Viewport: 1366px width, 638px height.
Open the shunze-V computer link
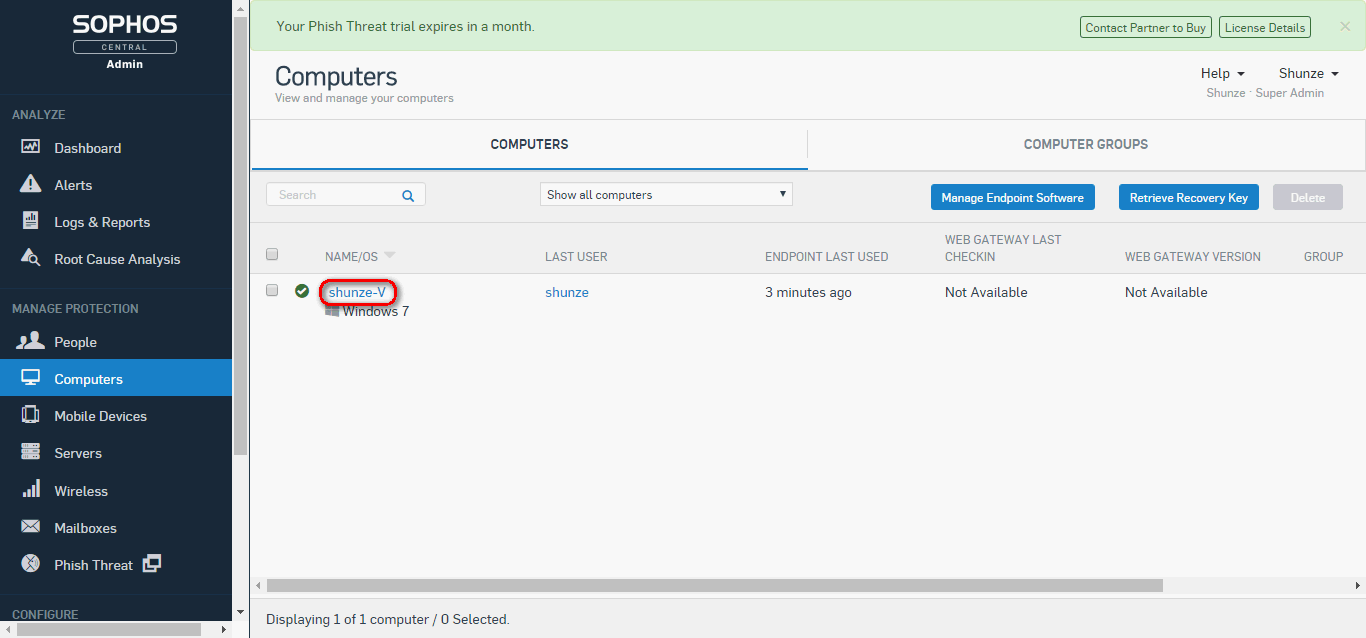tap(357, 292)
